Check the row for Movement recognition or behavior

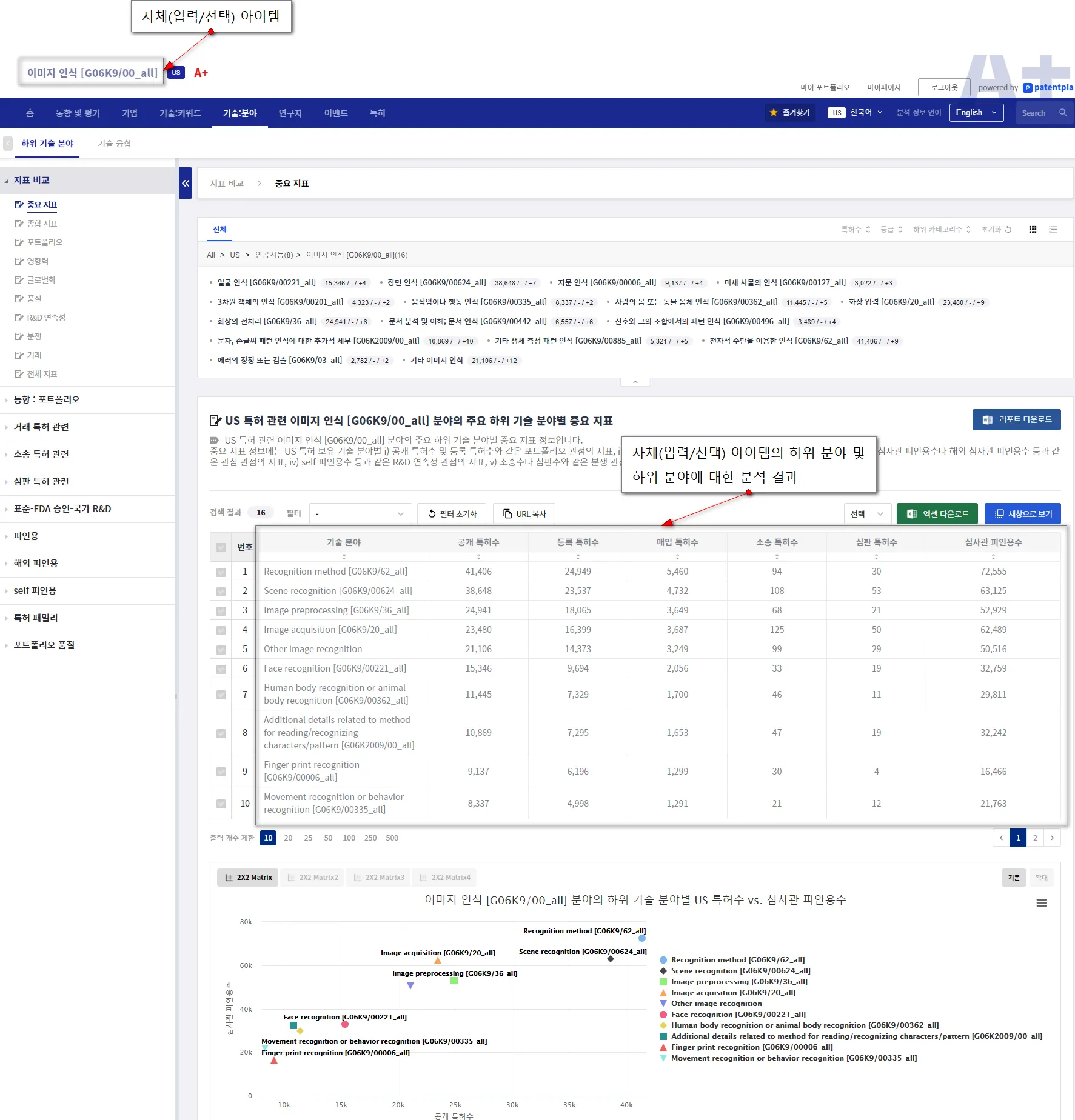pyautogui.click(x=221, y=804)
